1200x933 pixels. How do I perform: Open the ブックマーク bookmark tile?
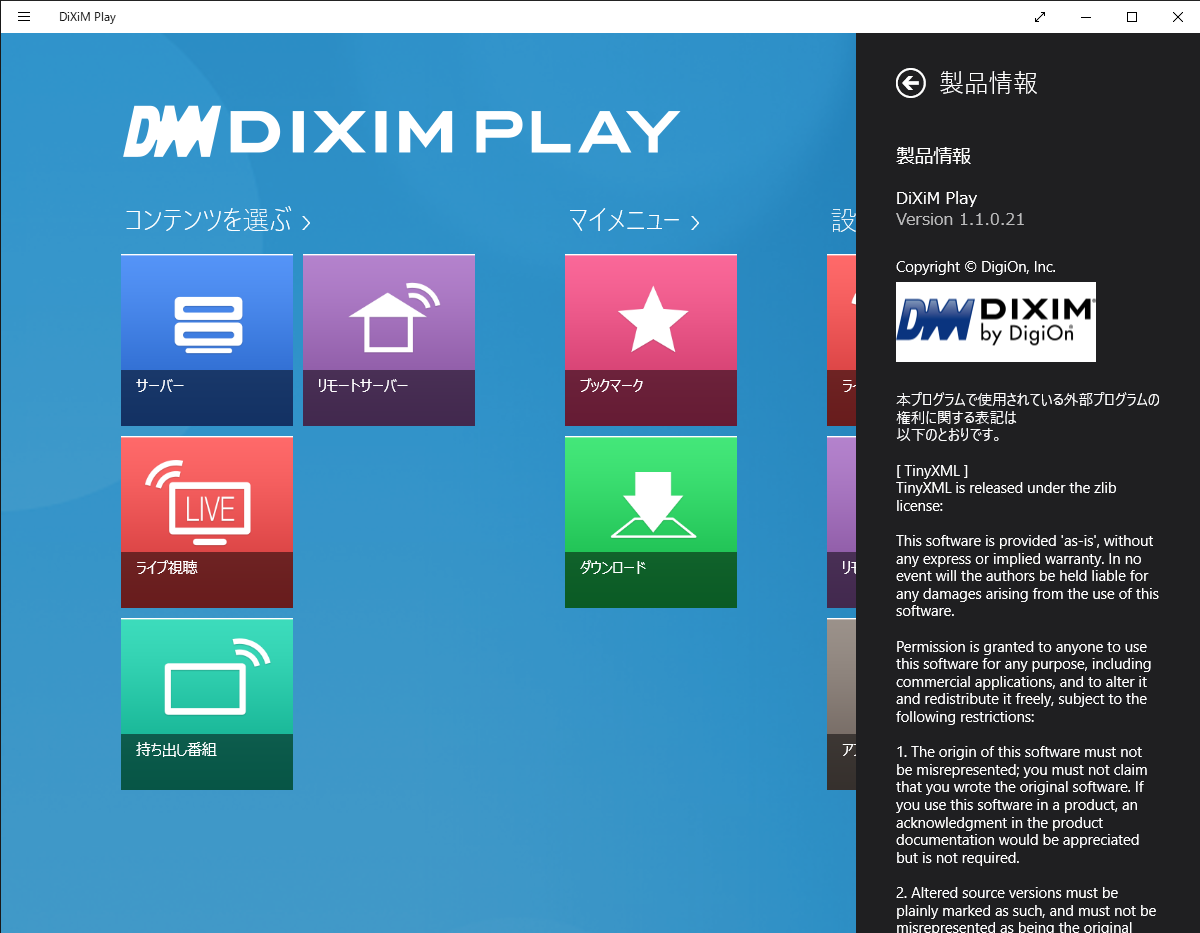click(650, 340)
